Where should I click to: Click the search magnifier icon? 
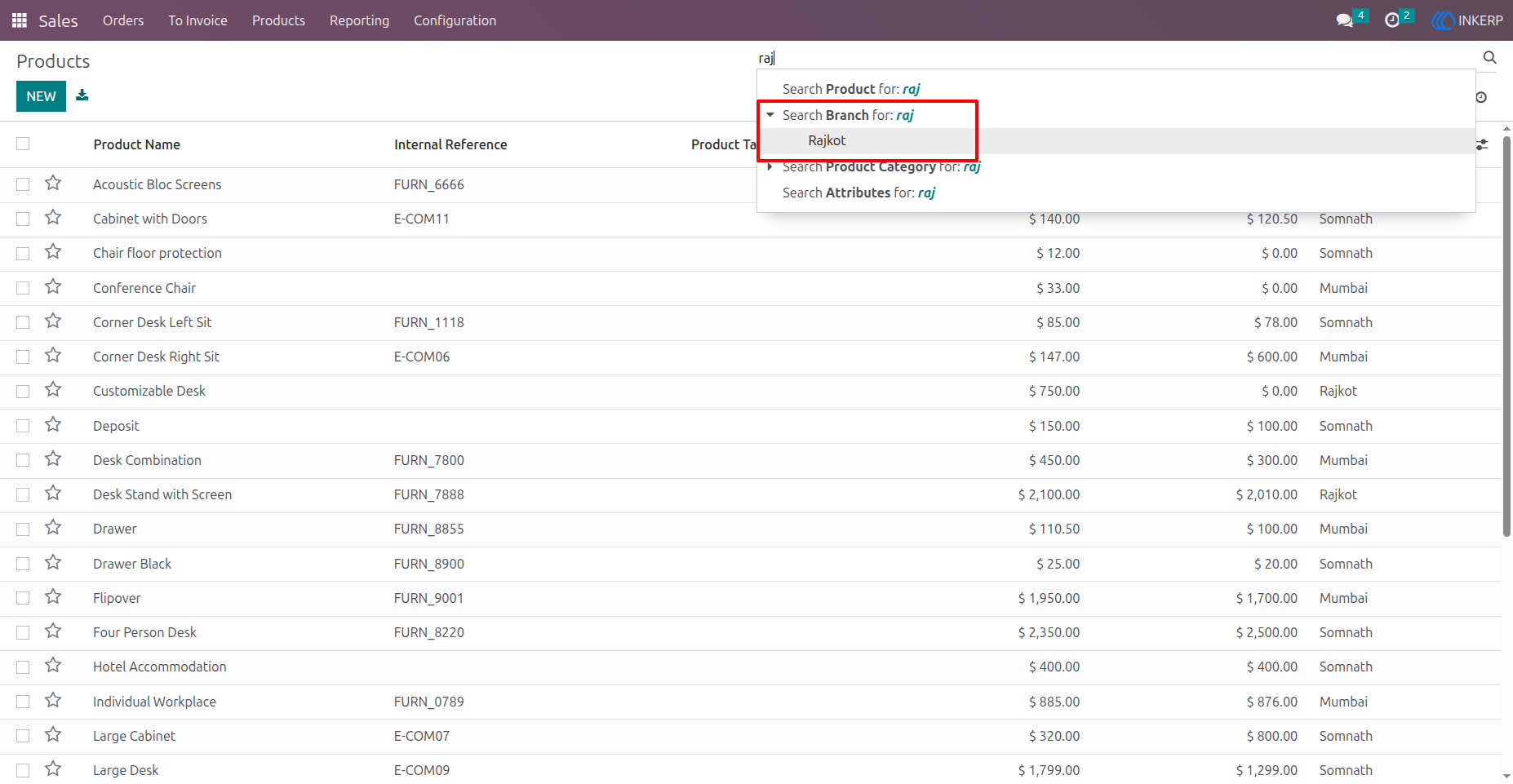[1489, 57]
